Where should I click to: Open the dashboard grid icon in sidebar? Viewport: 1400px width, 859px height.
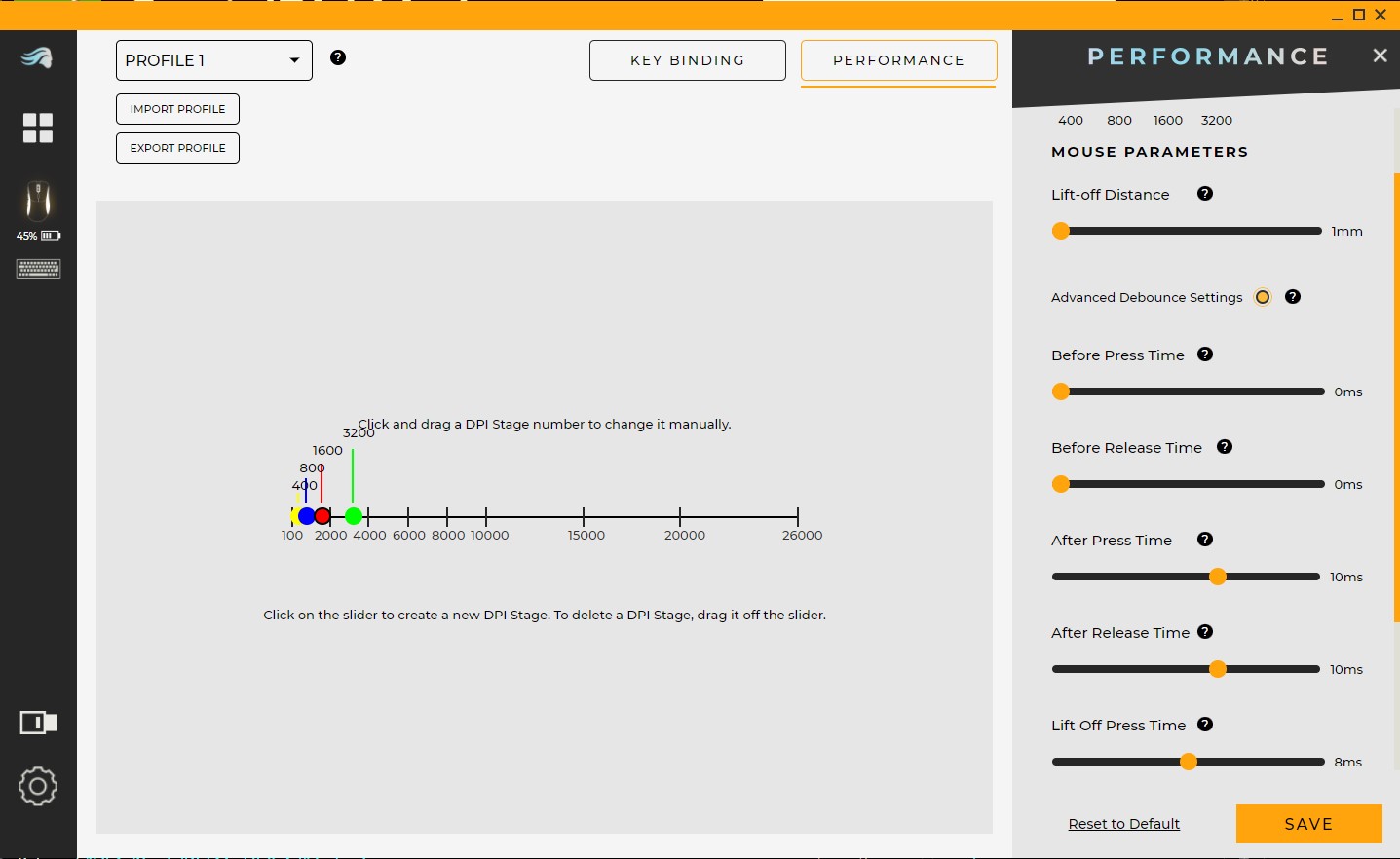(x=38, y=128)
